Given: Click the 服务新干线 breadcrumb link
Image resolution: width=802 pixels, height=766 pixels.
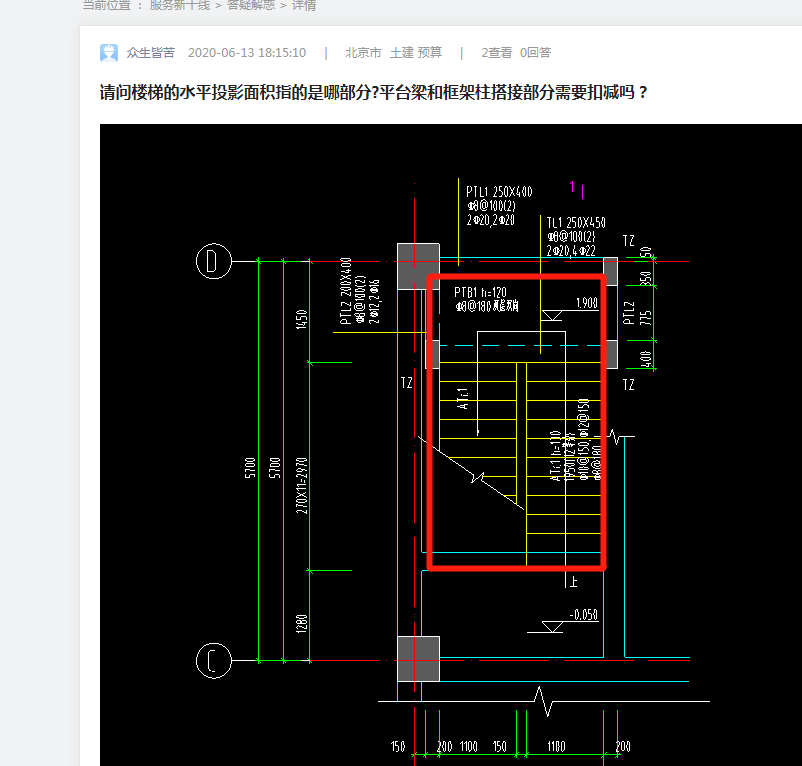Looking at the screenshot, I should click(x=180, y=5).
